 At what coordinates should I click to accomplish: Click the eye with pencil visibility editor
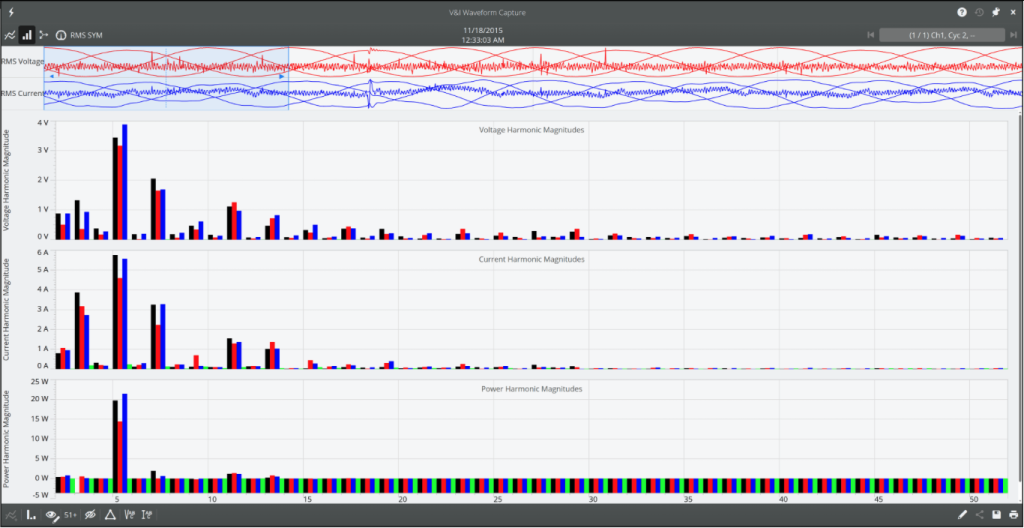tap(52, 515)
